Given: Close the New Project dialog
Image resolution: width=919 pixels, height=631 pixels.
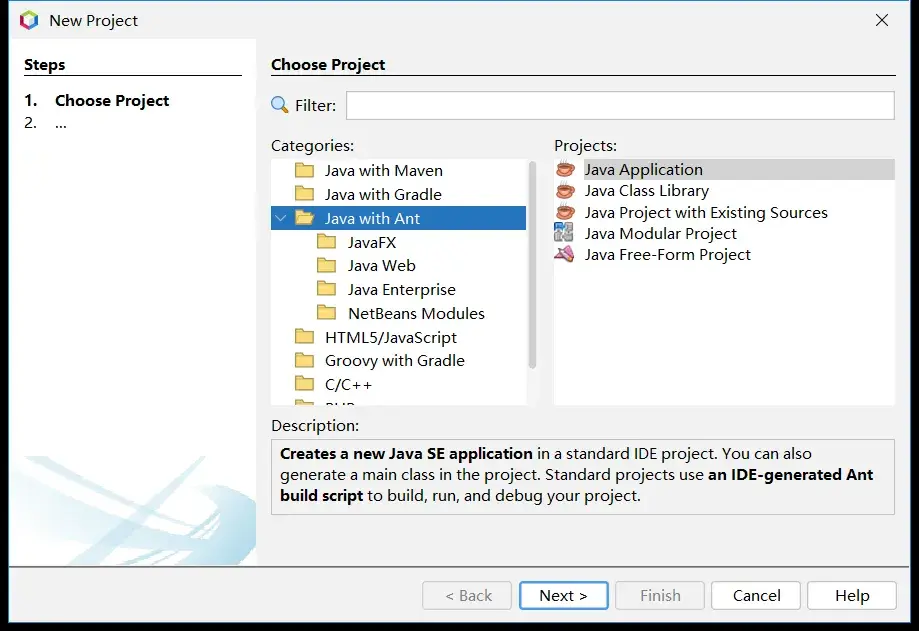Looking at the screenshot, I should (881, 21).
